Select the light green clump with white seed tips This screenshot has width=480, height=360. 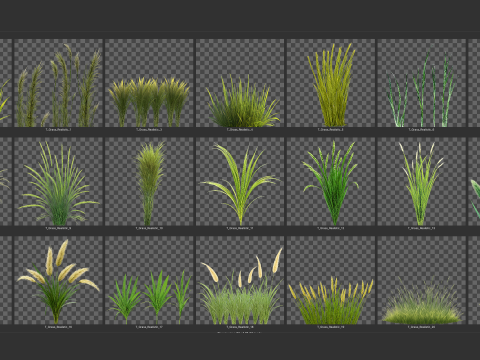point(422,182)
